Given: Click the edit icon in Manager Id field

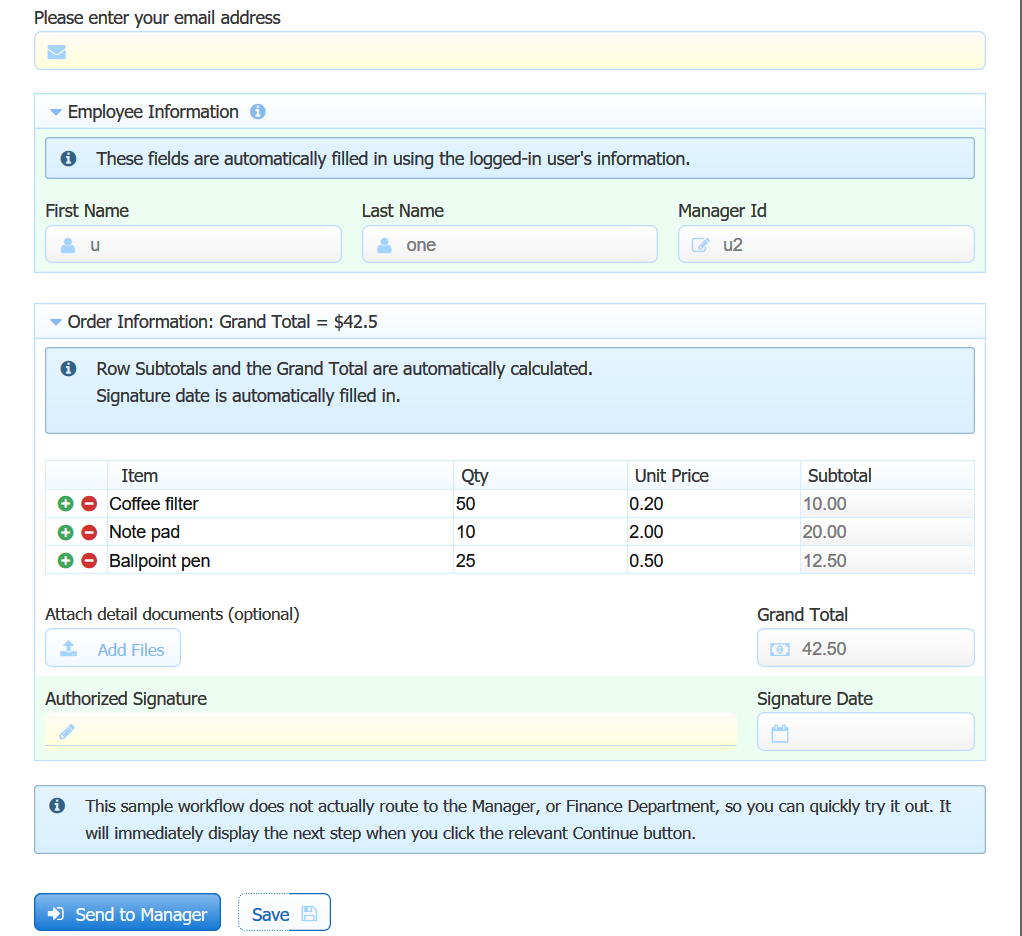Looking at the screenshot, I should [701, 245].
